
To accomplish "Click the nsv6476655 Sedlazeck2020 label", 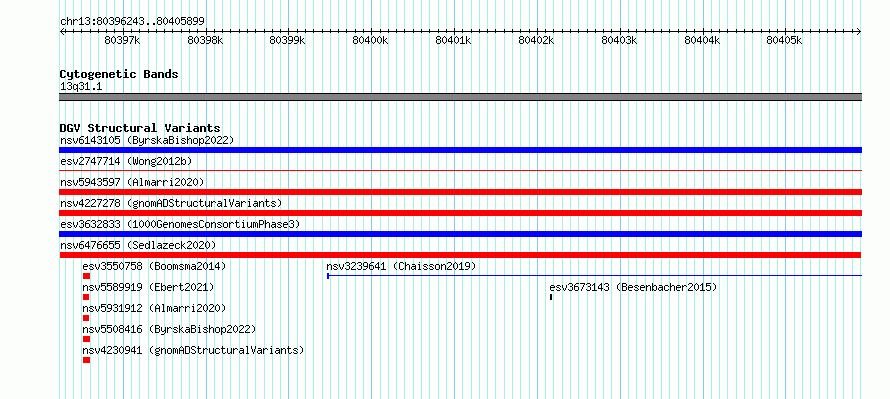I will [138, 245].
